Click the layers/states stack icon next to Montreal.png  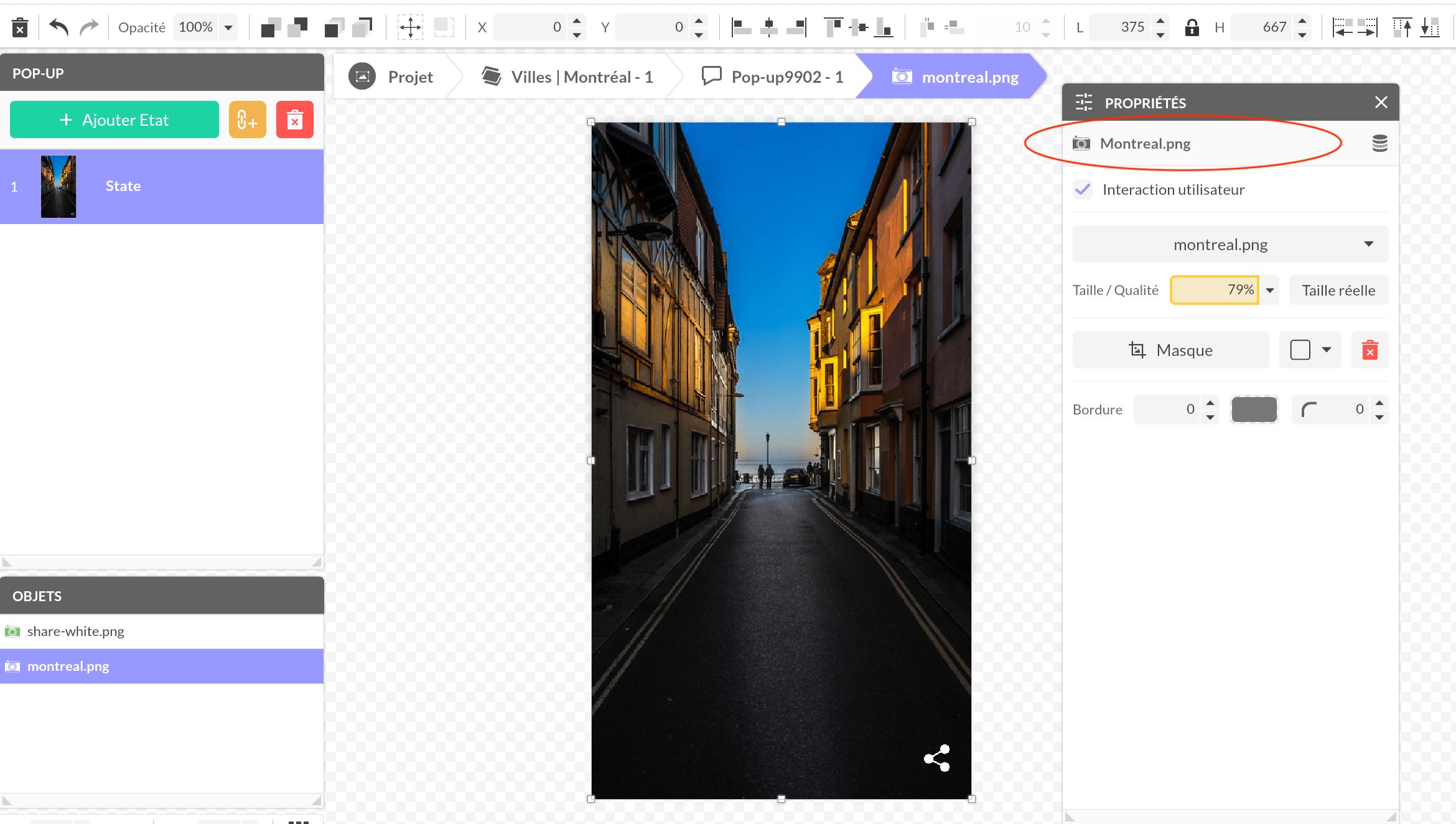[1379, 143]
